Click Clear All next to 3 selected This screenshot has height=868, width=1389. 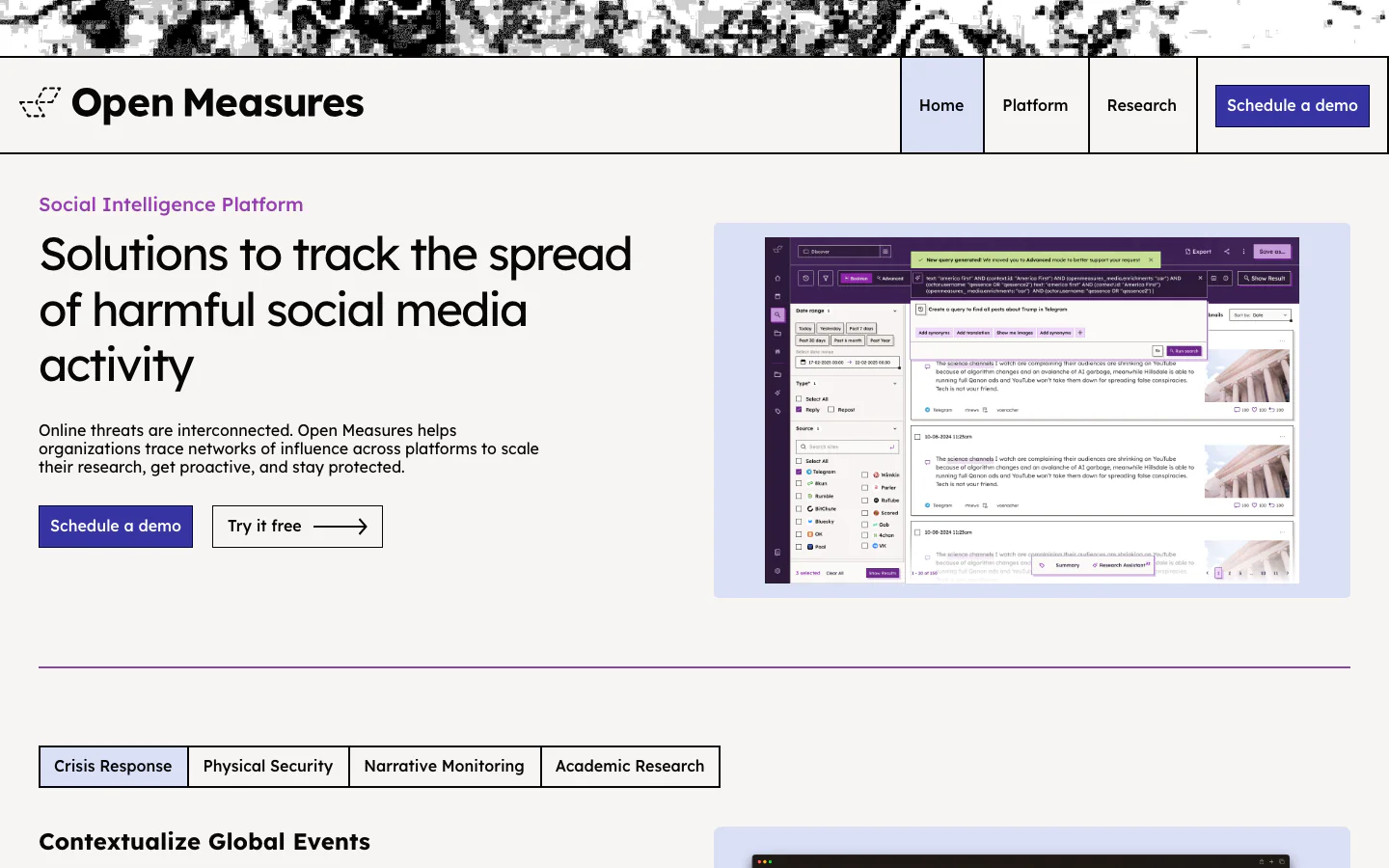click(x=834, y=573)
